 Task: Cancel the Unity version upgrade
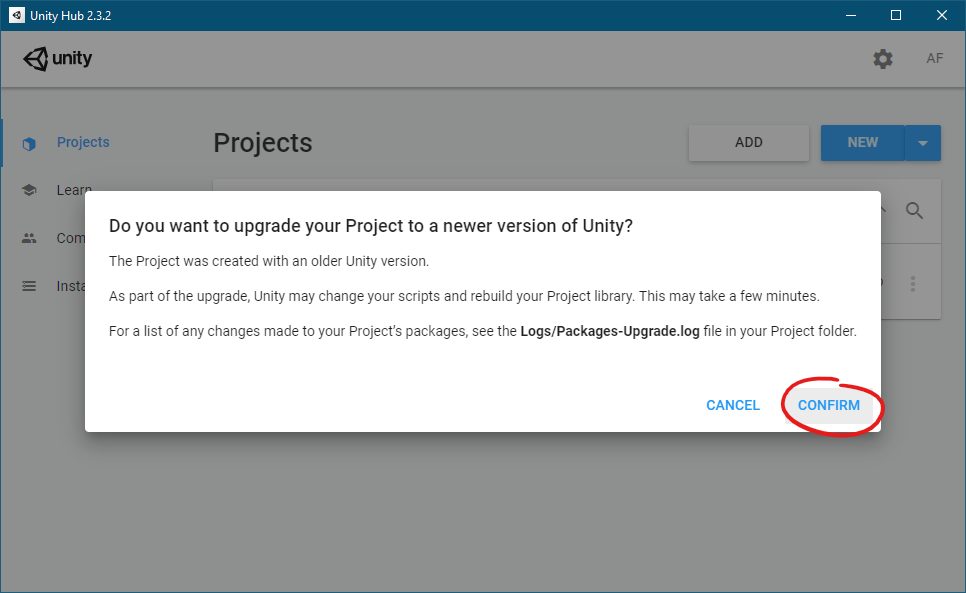tap(733, 405)
